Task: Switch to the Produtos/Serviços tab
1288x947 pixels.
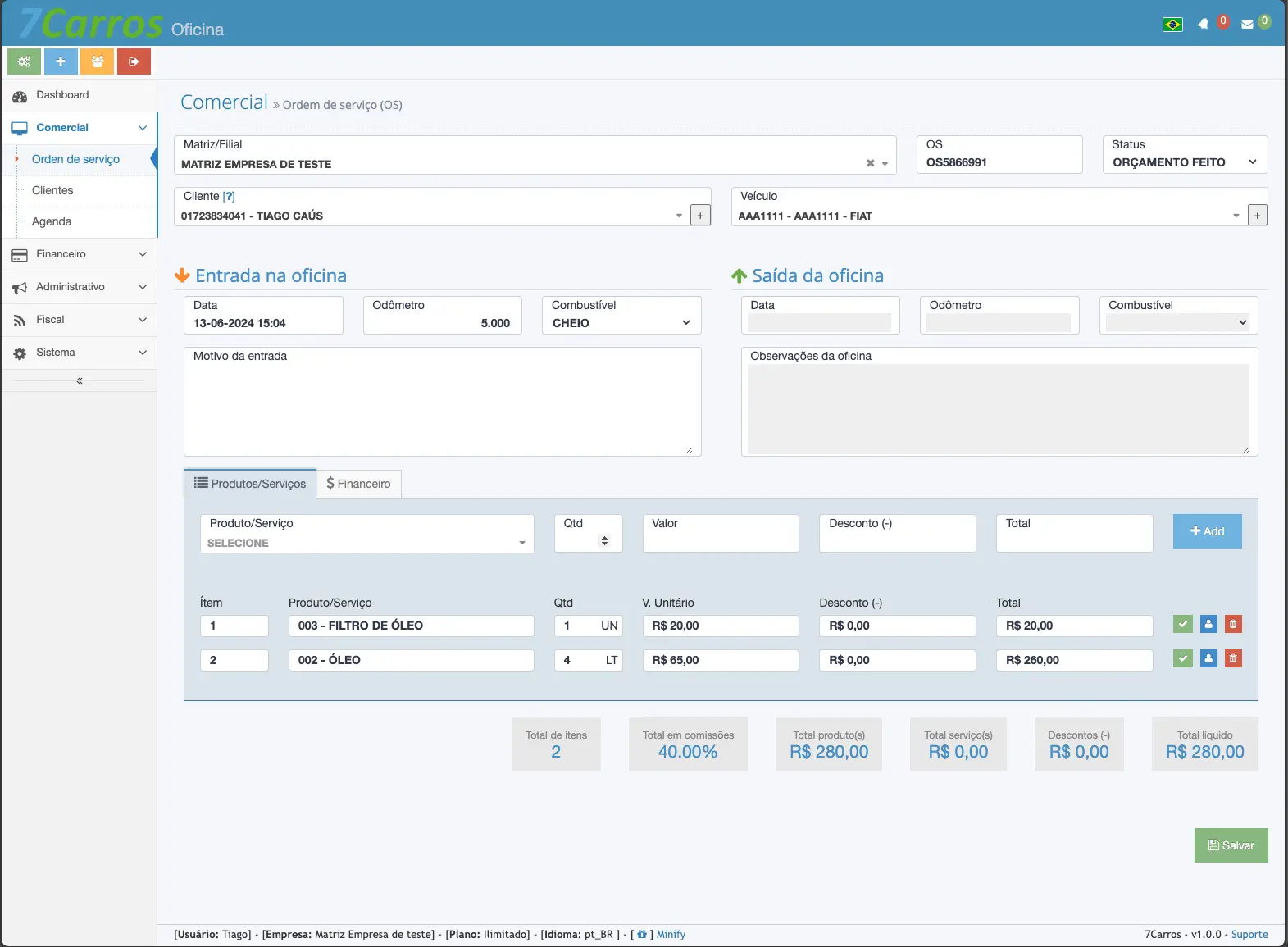Action: [250, 484]
